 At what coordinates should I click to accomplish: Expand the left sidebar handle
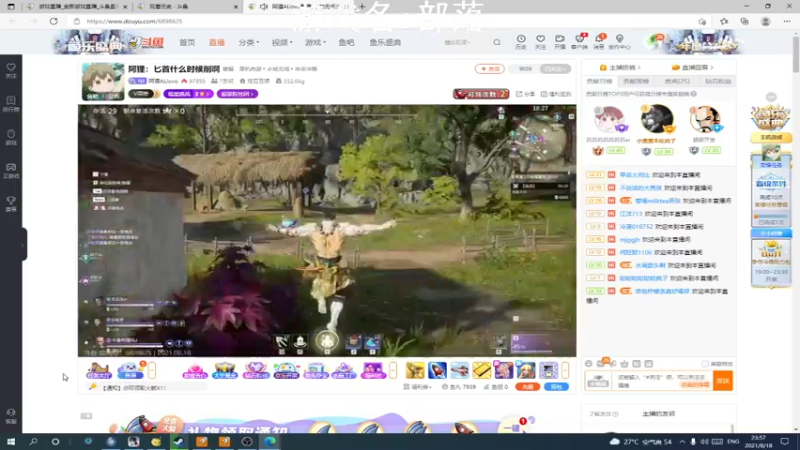point(23,244)
